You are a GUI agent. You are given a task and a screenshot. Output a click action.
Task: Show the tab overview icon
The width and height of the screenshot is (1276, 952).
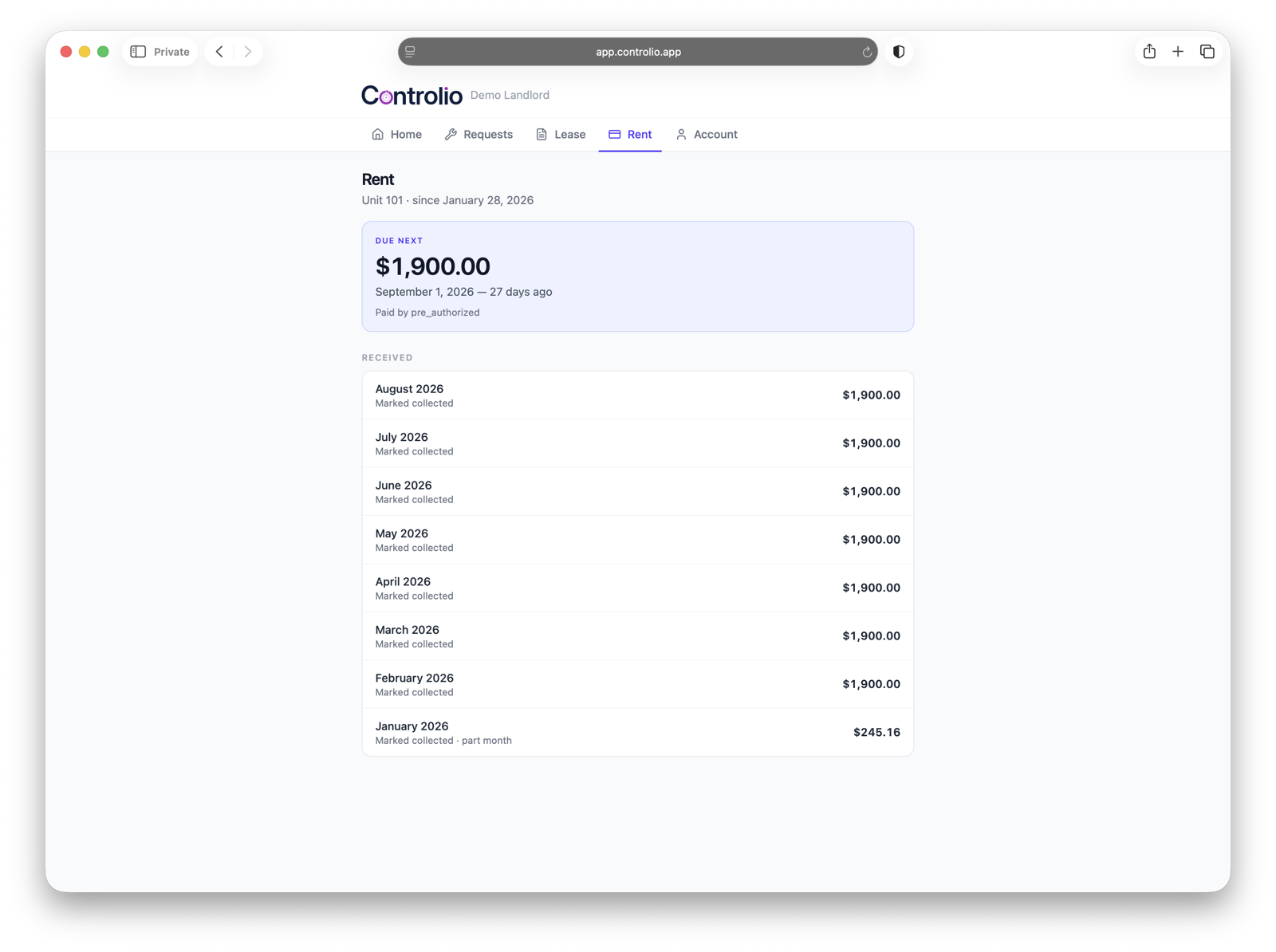click(1207, 52)
